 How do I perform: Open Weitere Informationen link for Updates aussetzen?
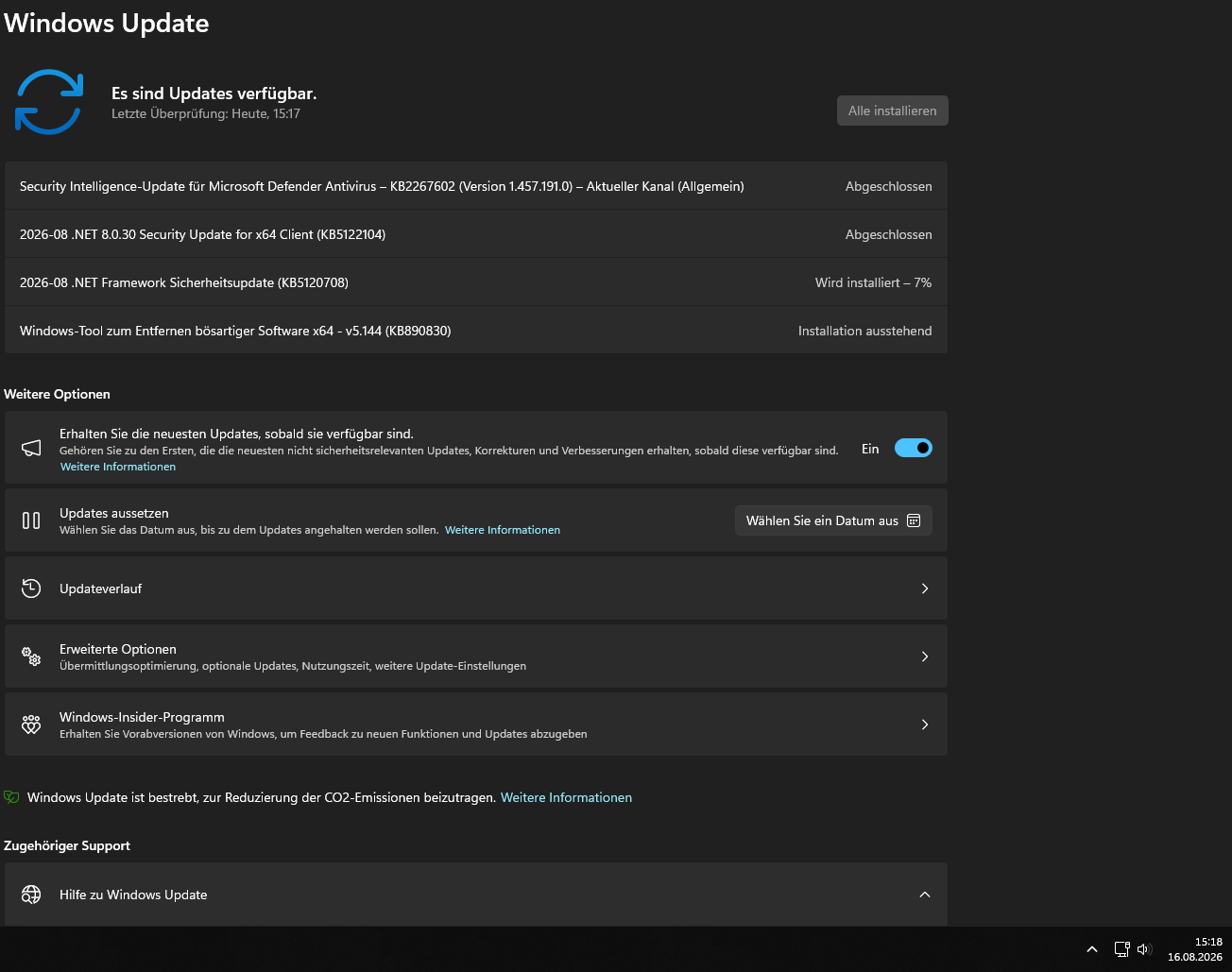(503, 530)
